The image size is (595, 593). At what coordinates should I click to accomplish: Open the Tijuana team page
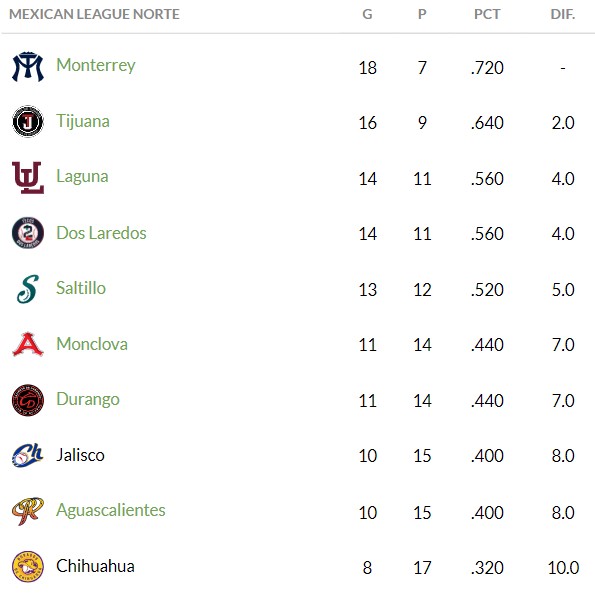[83, 121]
